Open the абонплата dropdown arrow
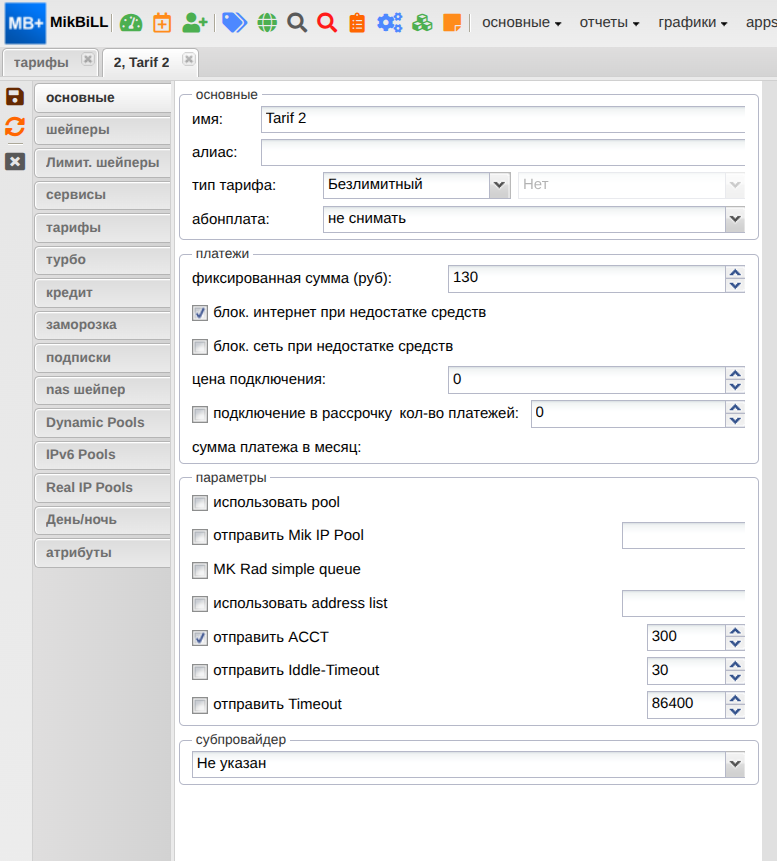 pos(735,219)
